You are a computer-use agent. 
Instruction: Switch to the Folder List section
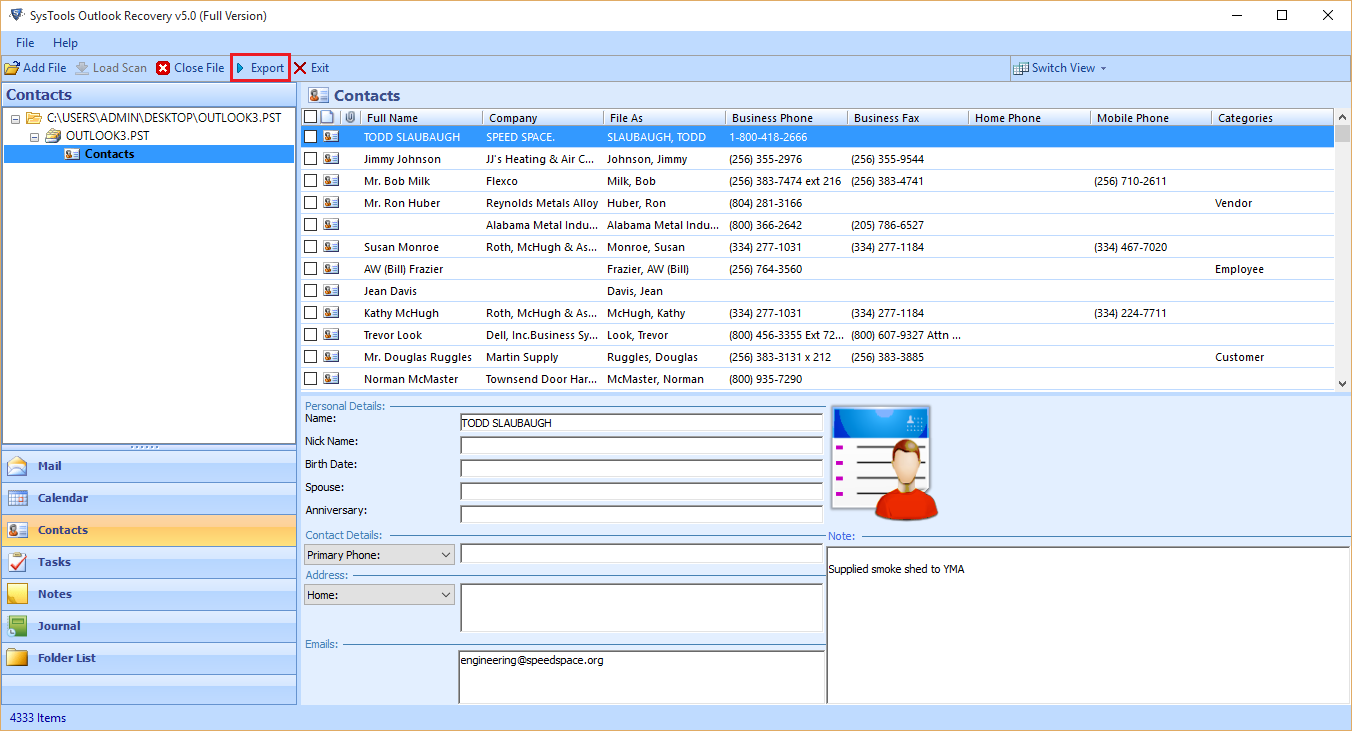point(149,658)
